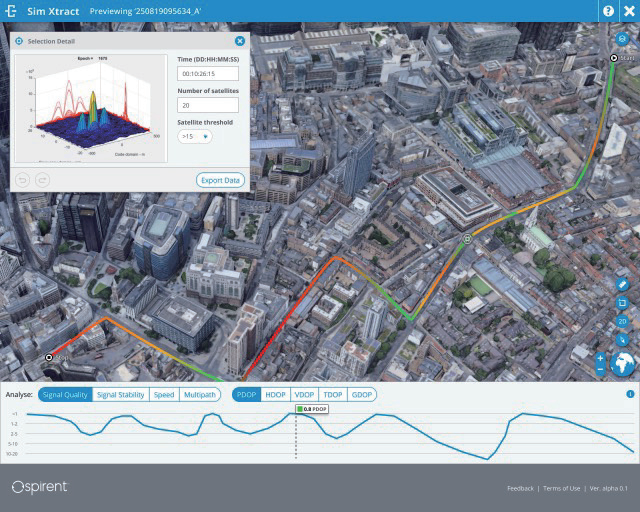This screenshot has width=640, height=512.
Task: Click the redo arrow in Selection Detail
Action: tap(42, 180)
